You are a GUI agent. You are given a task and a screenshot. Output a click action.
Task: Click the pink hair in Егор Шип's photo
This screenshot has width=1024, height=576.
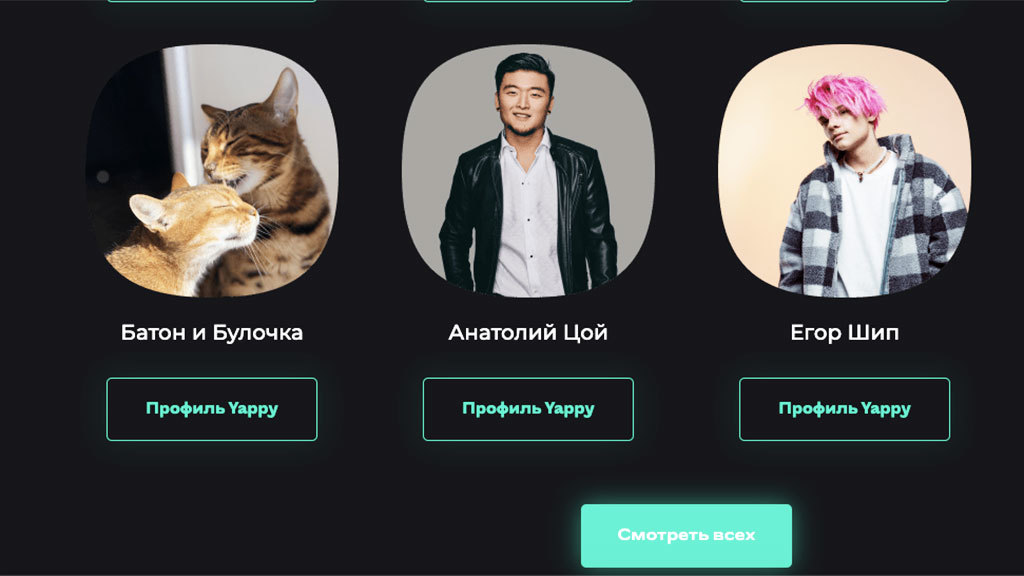click(842, 98)
